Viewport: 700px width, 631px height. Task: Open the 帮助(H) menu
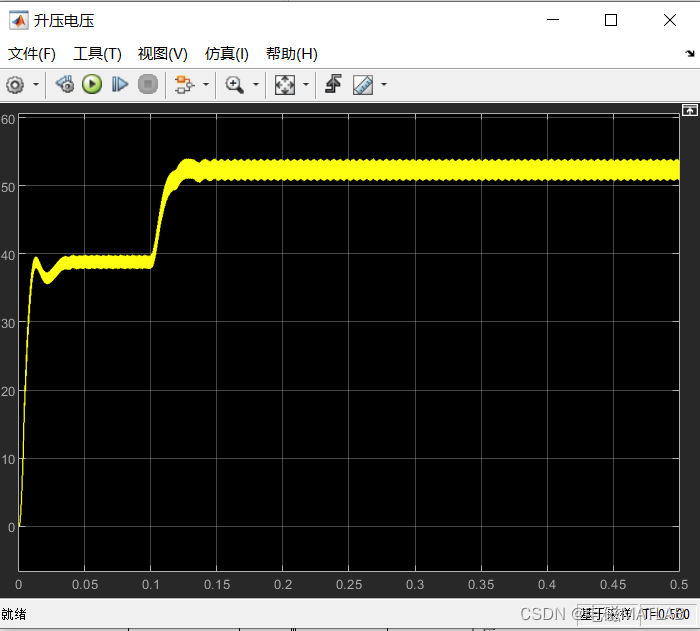coord(291,54)
